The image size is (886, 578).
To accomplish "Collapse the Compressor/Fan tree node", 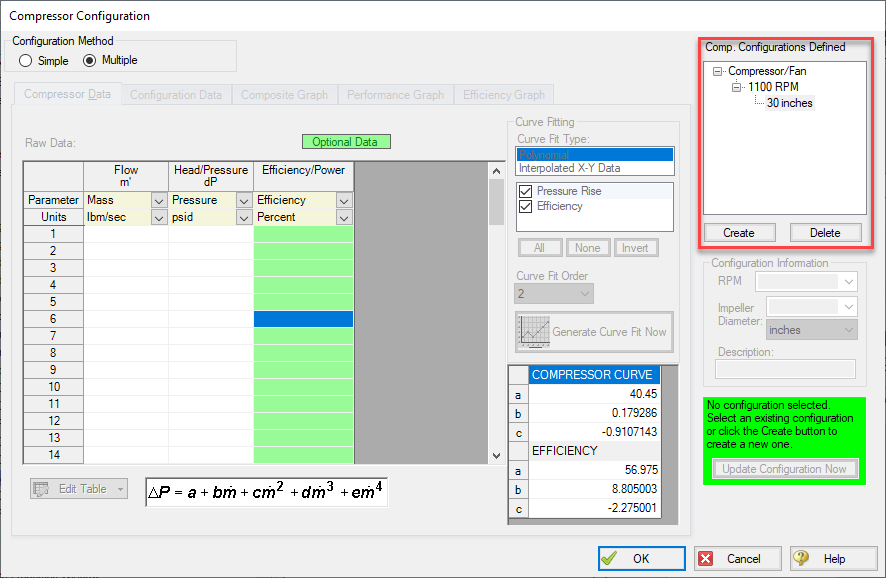I will pos(719,72).
